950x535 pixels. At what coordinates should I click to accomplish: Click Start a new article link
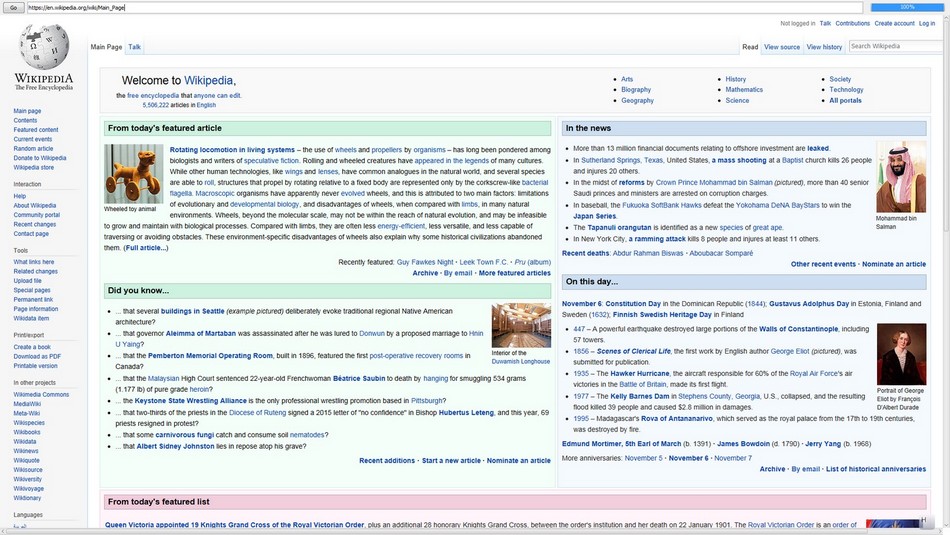(x=451, y=460)
